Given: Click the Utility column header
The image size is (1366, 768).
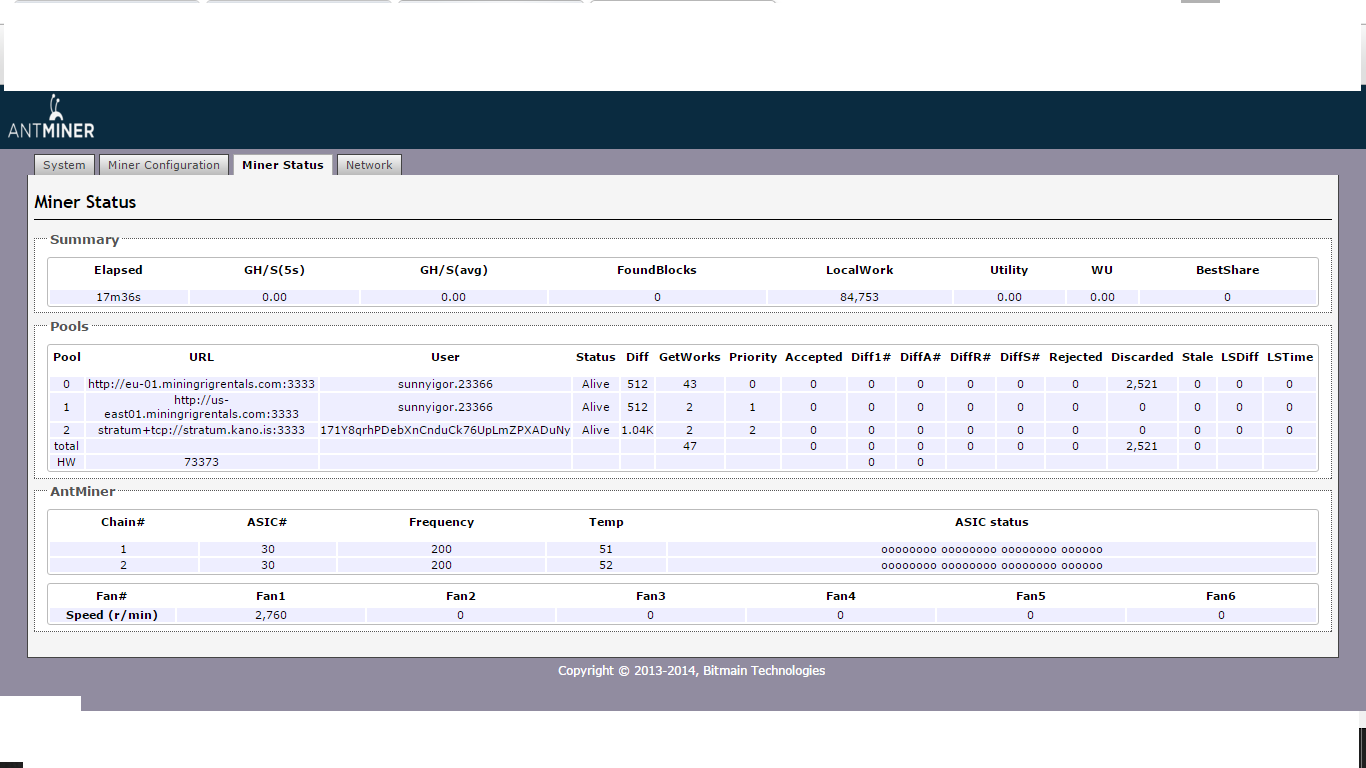Looking at the screenshot, I should [x=1009, y=270].
